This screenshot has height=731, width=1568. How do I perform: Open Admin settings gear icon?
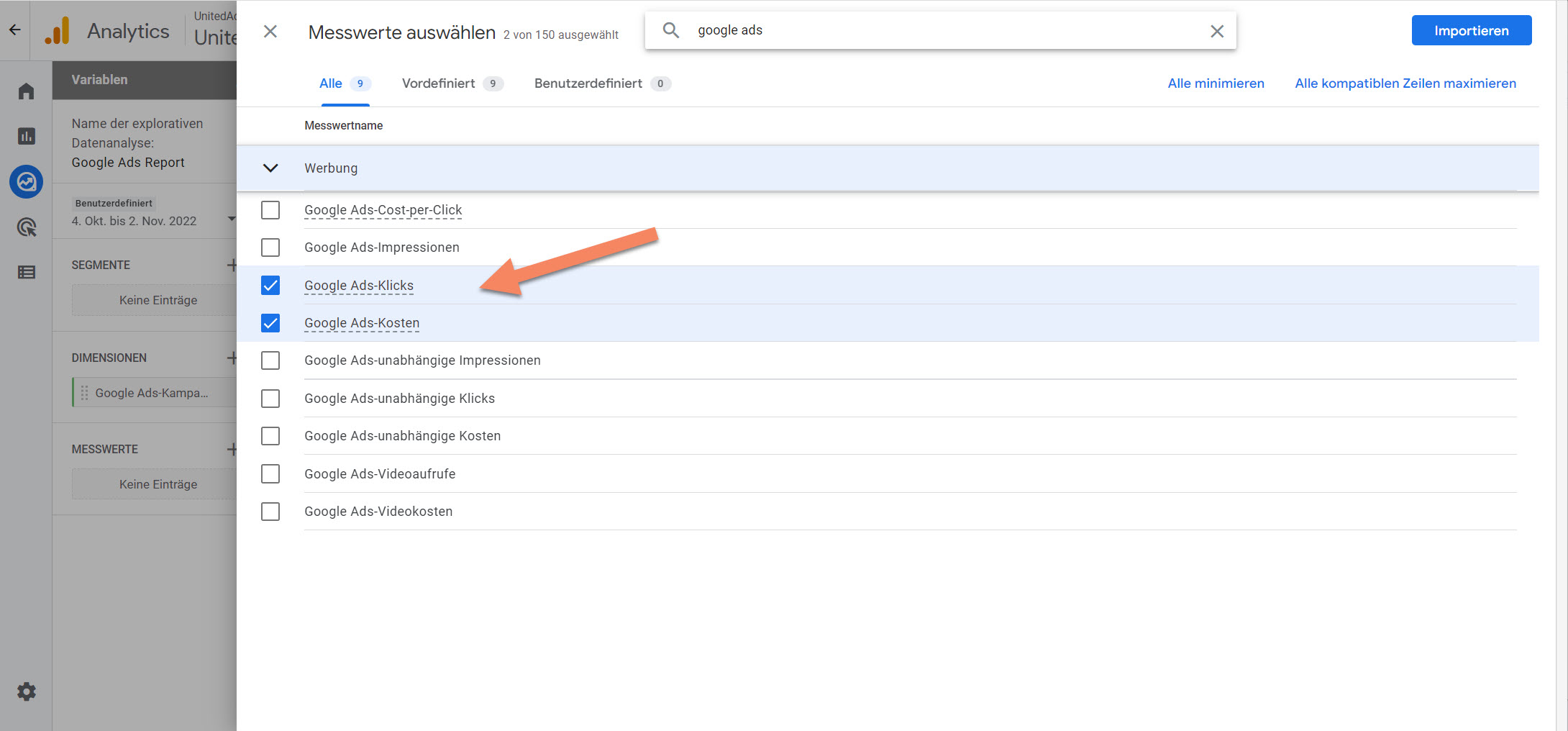[27, 691]
